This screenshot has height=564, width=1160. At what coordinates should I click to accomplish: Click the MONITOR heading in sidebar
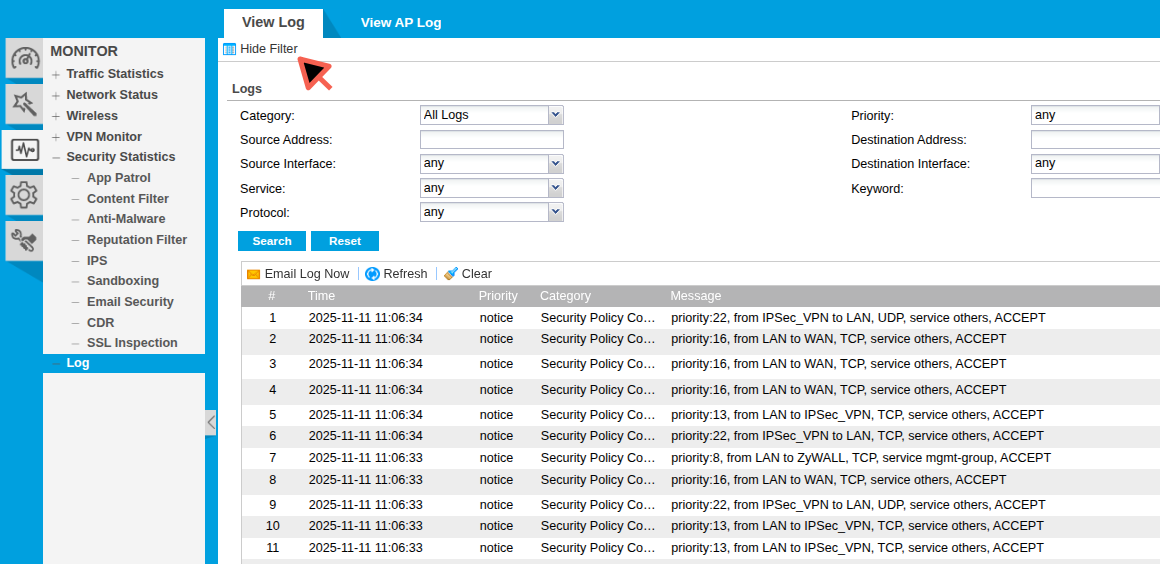click(x=84, y=52)
